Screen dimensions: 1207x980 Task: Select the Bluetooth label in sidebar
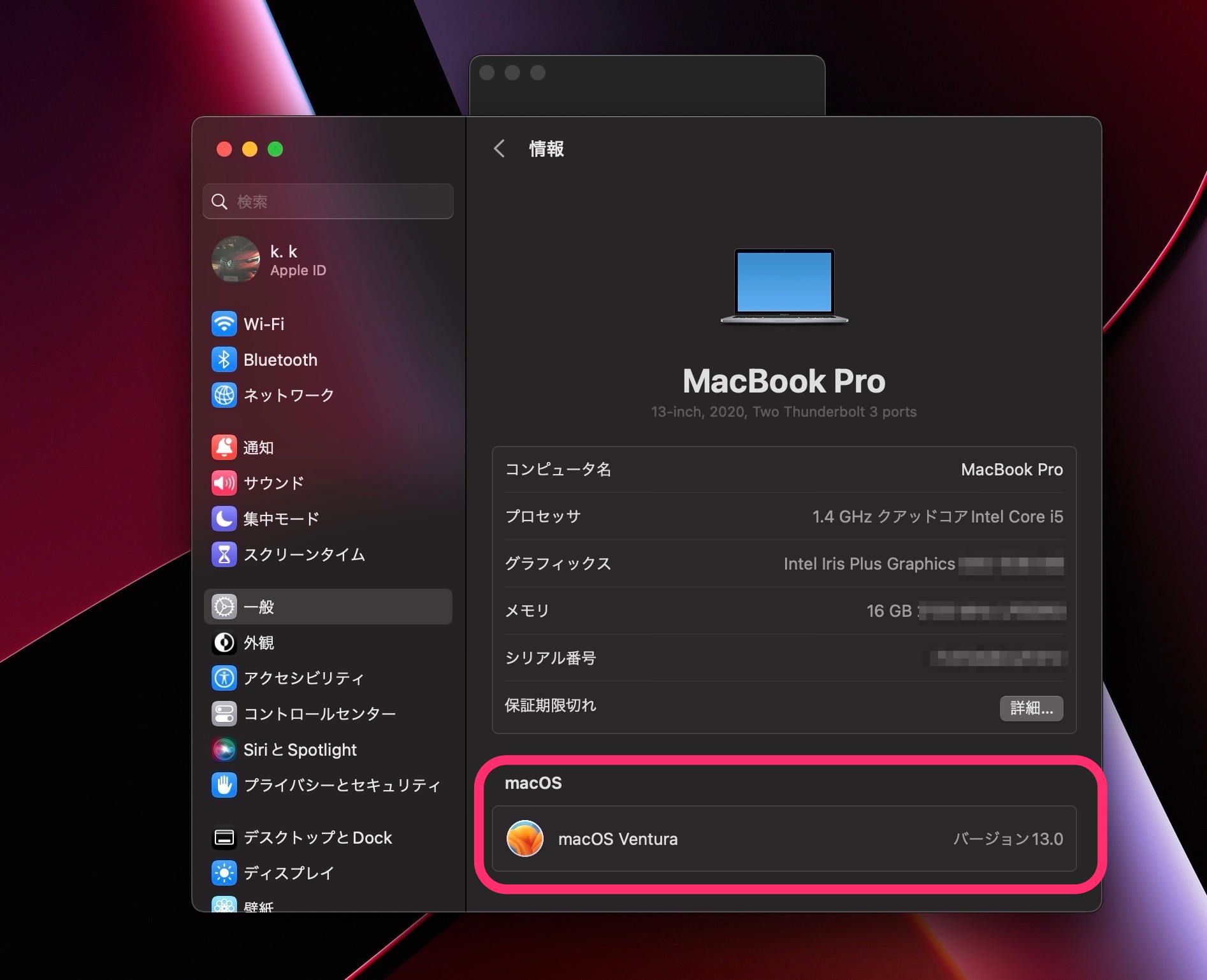tap(280, 359)
